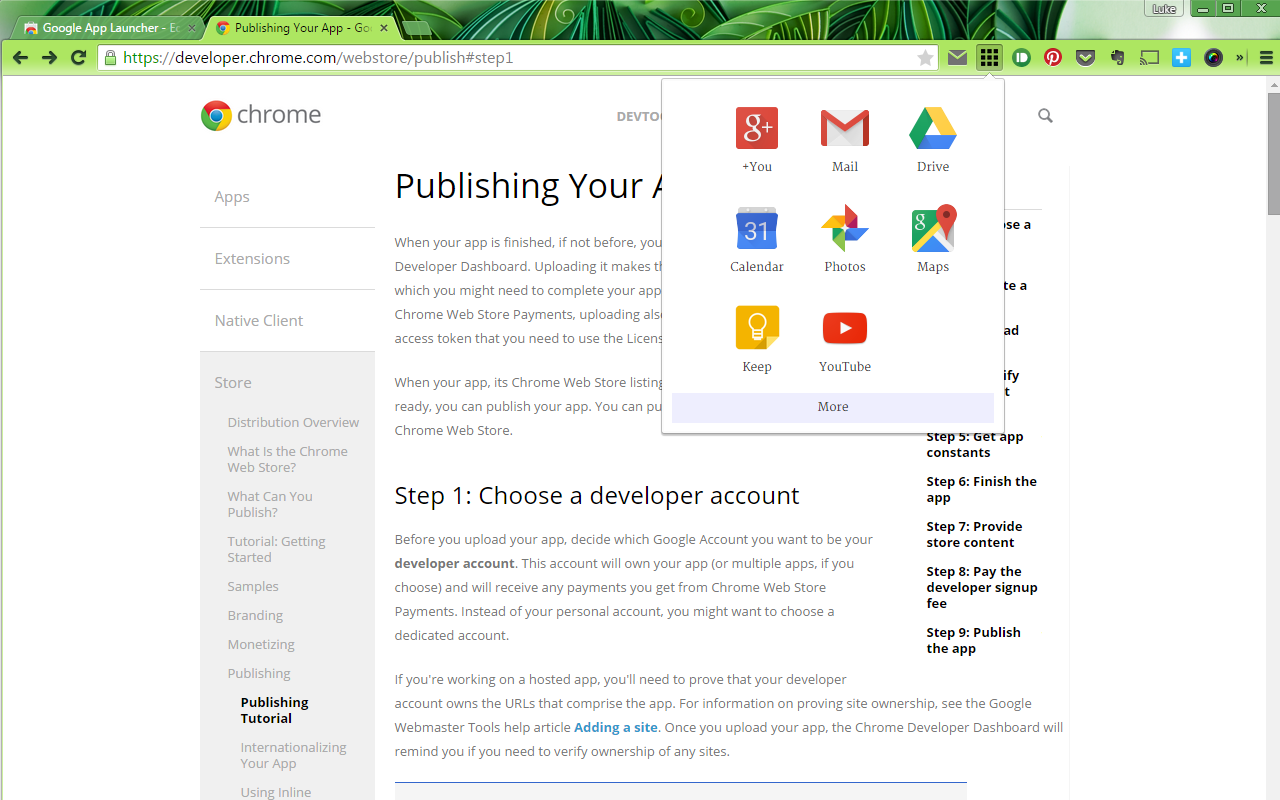Reload the current page
The width and height of the screenshot is (1280, 800).
pos(78,58)
